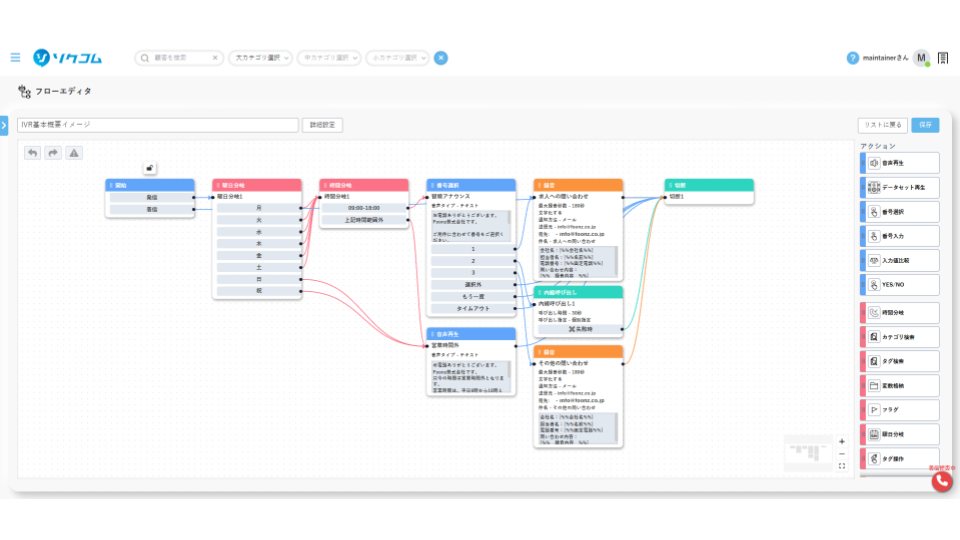
Task: Click the undo arrow in the canvas toolbar
Action: (x=33, y=153)
